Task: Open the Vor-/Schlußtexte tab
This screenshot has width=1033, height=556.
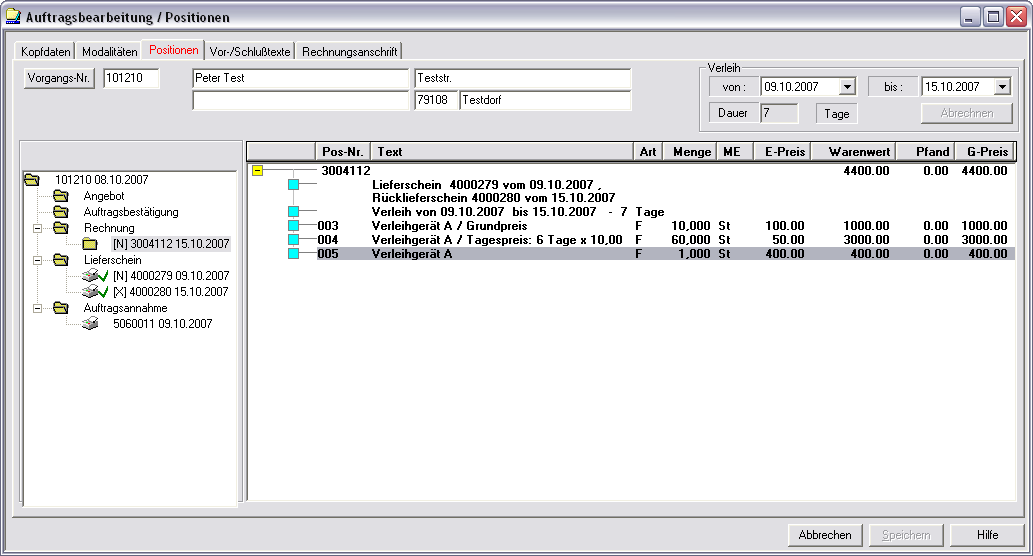Action: tap(250, 51)
